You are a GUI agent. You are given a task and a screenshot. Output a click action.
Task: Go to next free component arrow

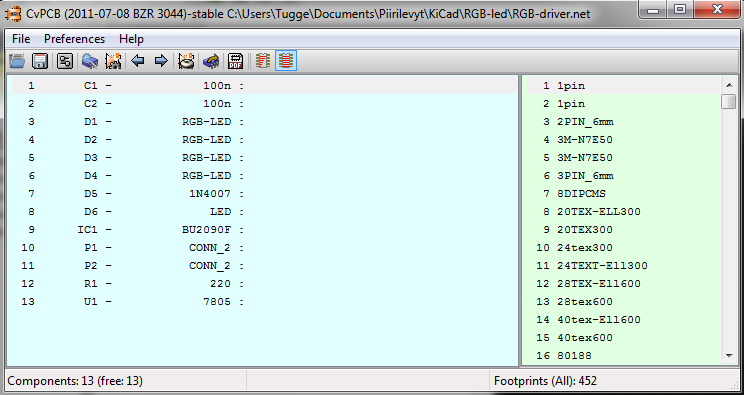pyautogui.click(x=161, y=61)
